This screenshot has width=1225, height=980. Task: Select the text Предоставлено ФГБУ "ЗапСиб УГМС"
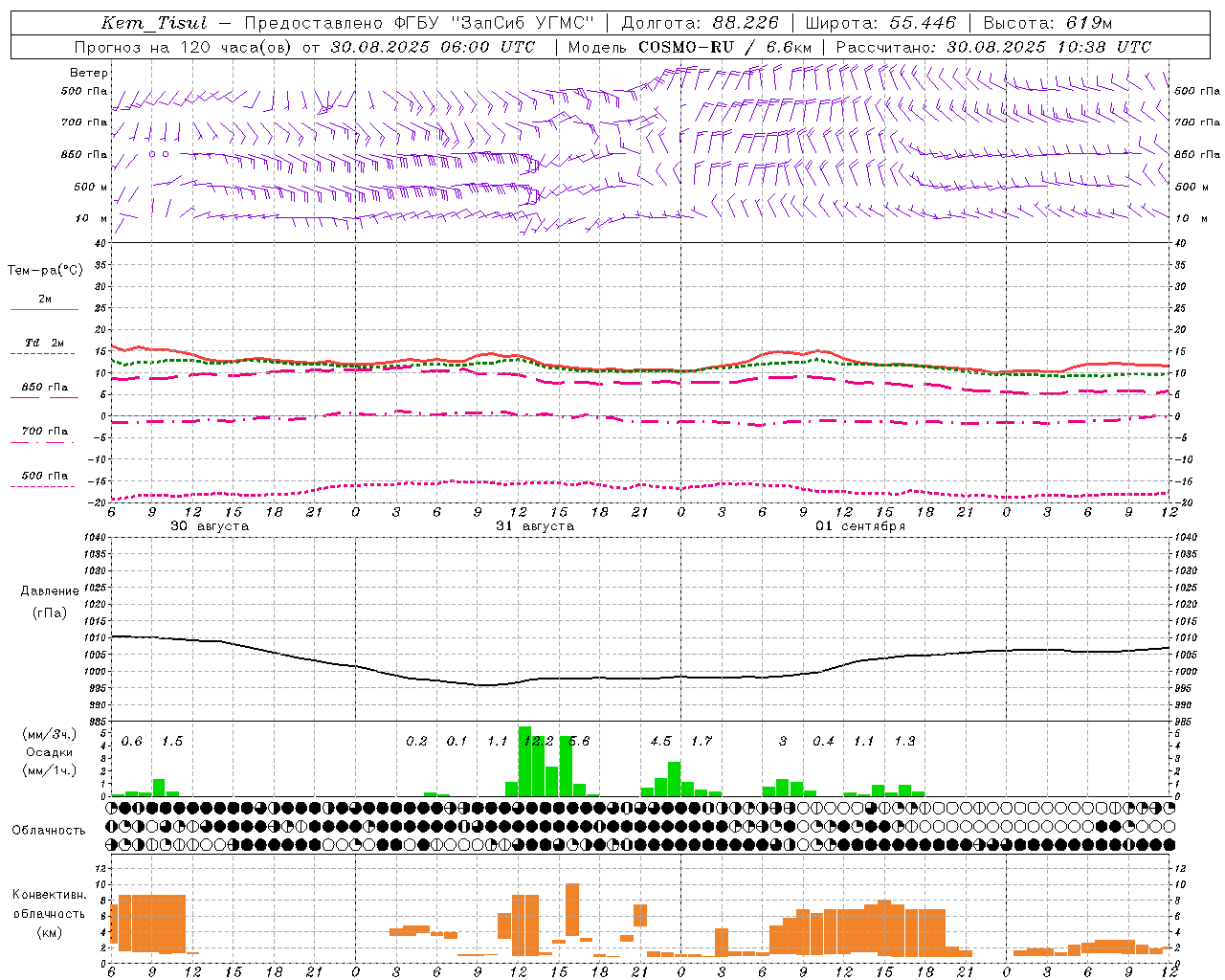point(419,23)
